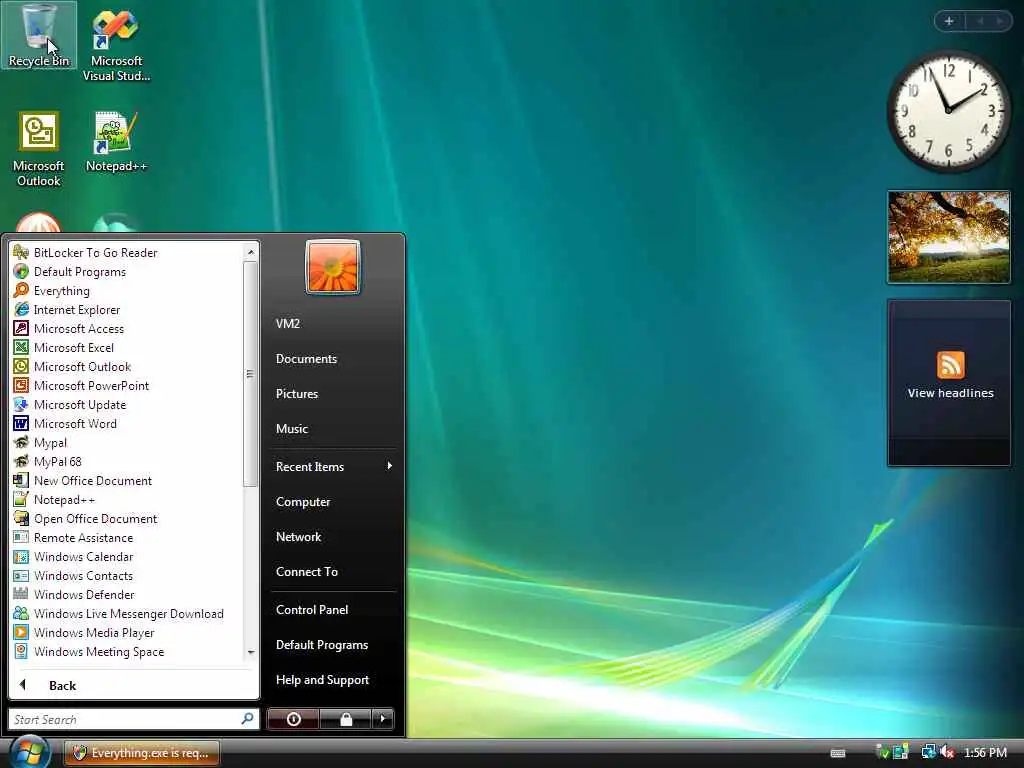The image size is (1024, 768).
Task: Click the power button in the Start menu
Action: point(293,719)
